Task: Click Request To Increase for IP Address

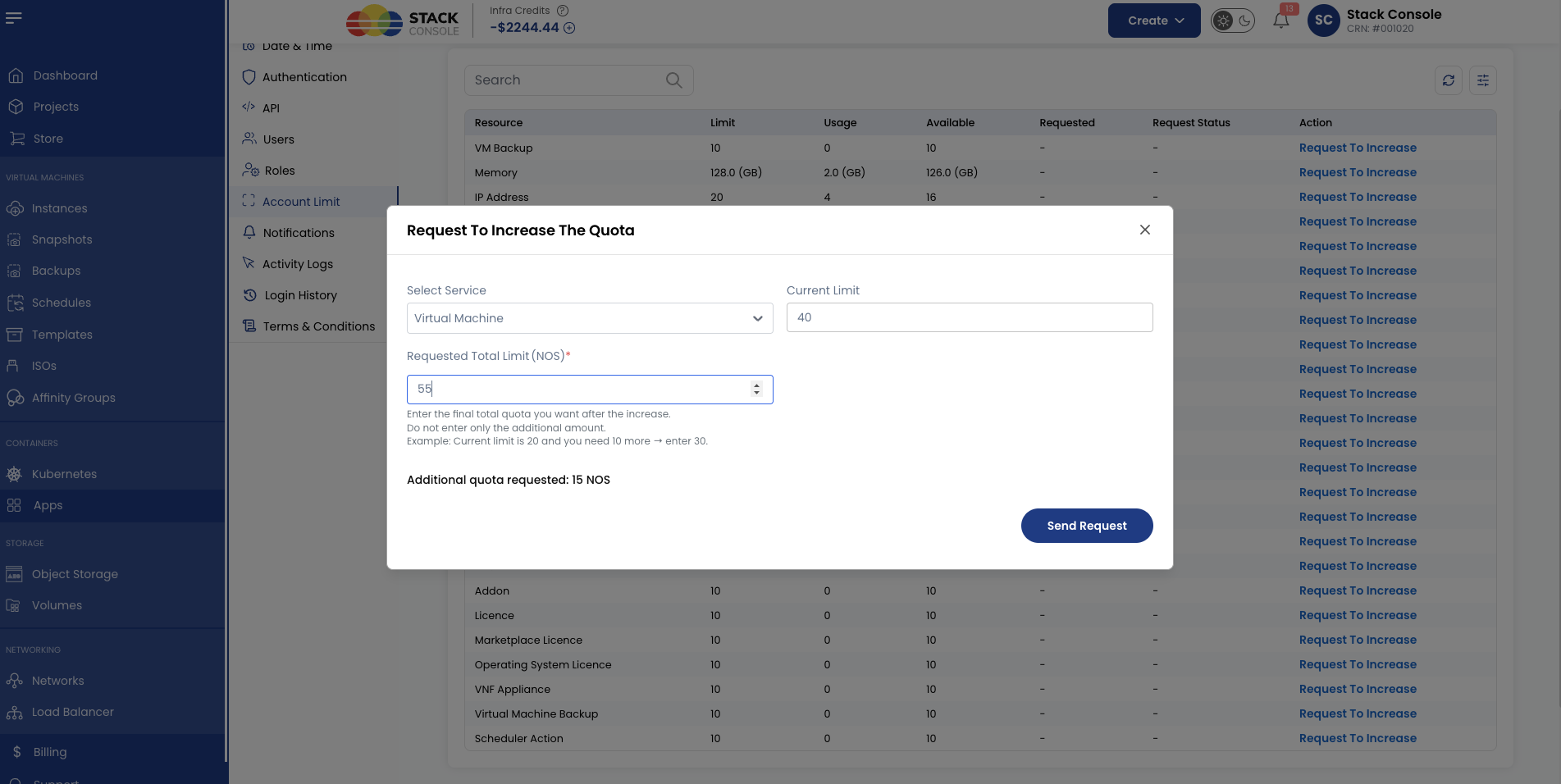Action: click(x=1358, y=197)
